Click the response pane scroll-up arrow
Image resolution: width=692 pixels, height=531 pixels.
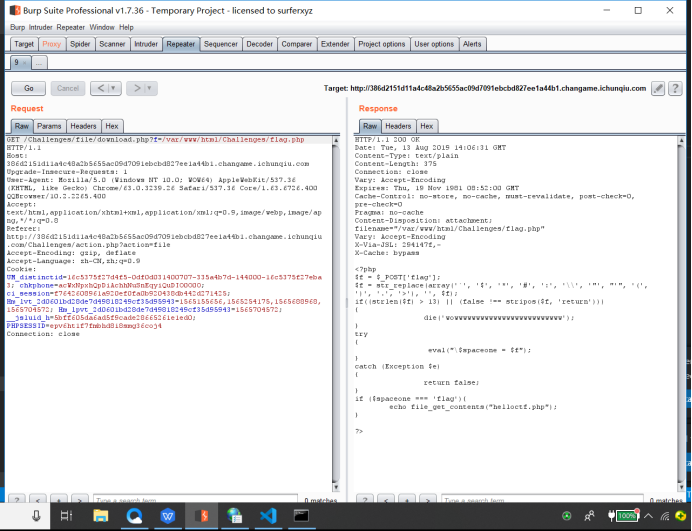pos(681,140)
